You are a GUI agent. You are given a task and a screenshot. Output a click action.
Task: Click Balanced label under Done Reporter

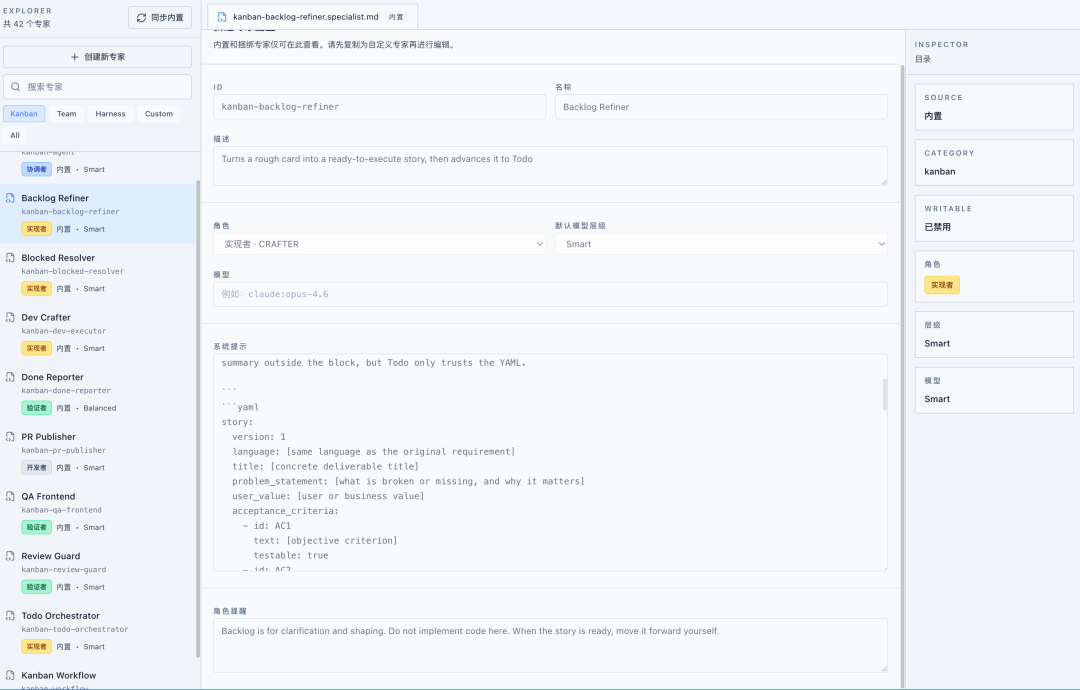point(100,408)
